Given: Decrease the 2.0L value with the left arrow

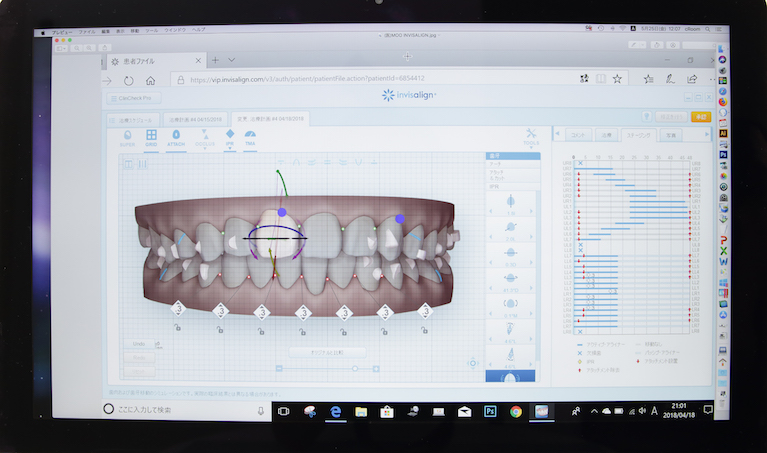Looking at the screenshot, I should tap(491, 237).
